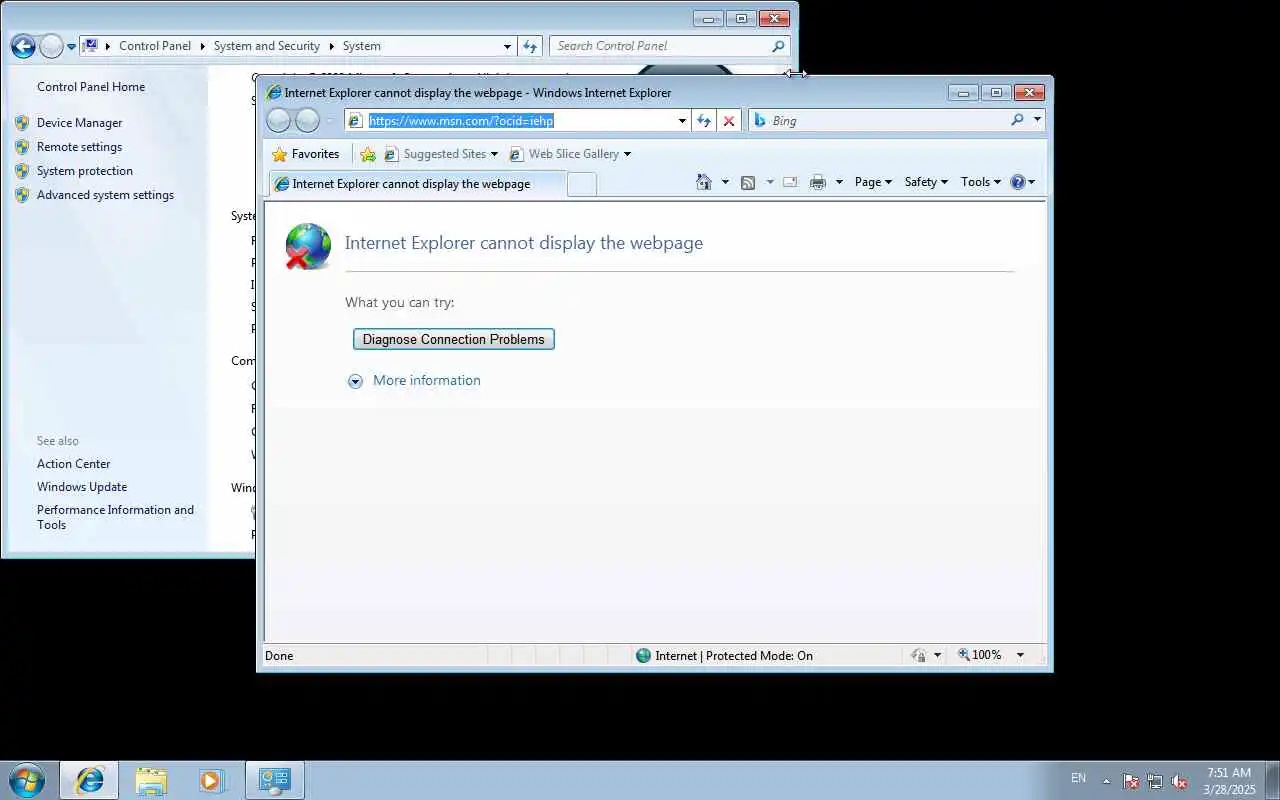Click the Action Center flag tray icon
The height and width of the screenshot is (800, 1280).
tap(1131, 781)
